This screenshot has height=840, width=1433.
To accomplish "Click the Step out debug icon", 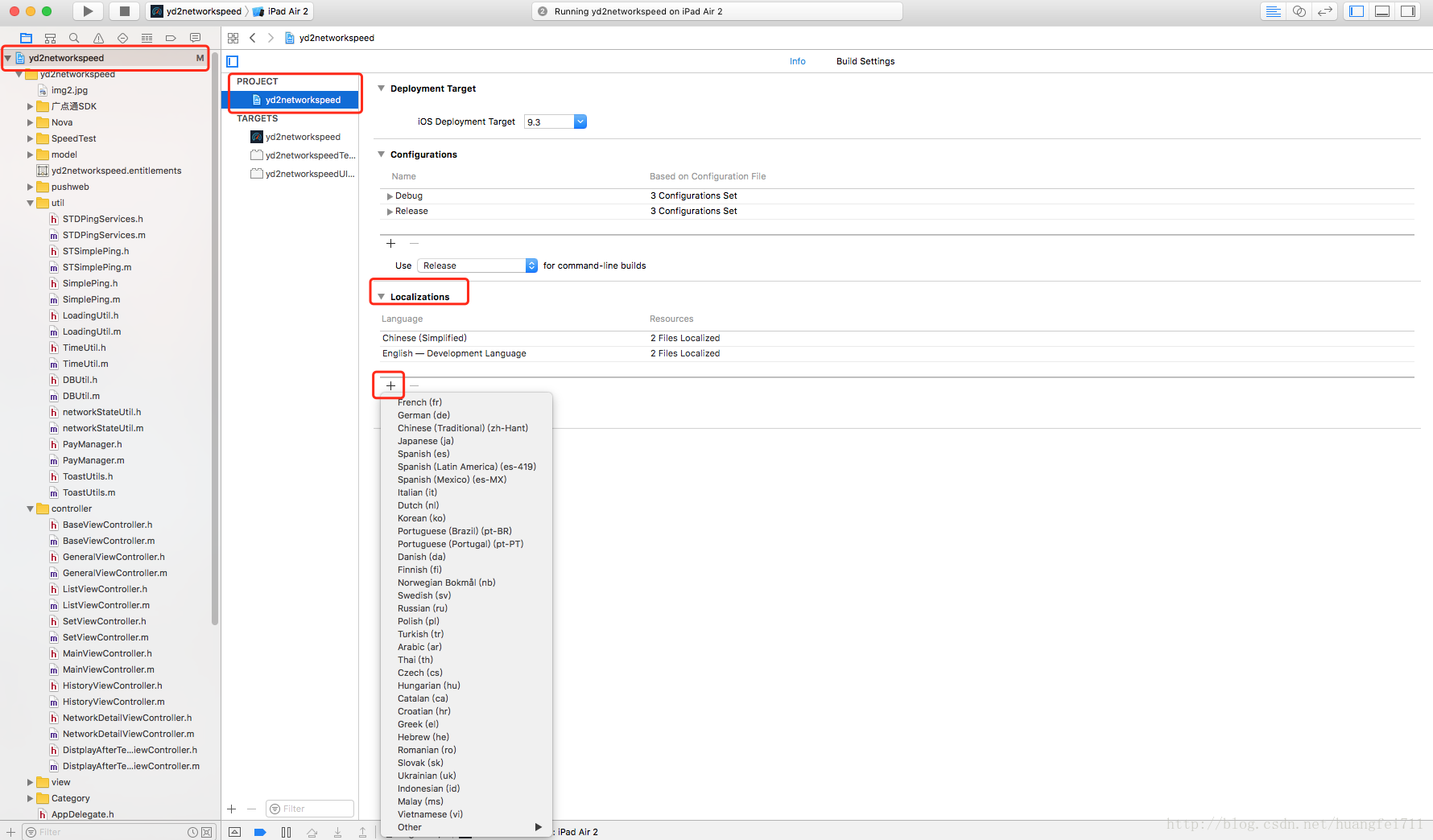I will tap(362, 832).
